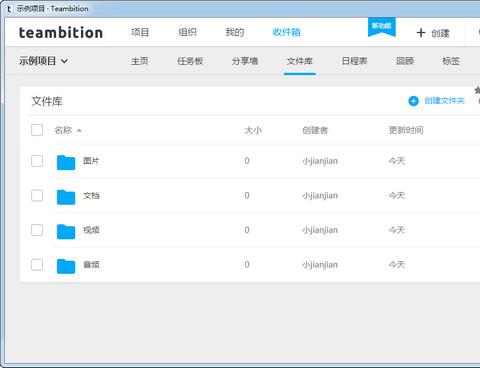Viewport: 480px width, 368px height.
Task: Click size value 0 in 音频 row
Action: click(x=247, y=265)
